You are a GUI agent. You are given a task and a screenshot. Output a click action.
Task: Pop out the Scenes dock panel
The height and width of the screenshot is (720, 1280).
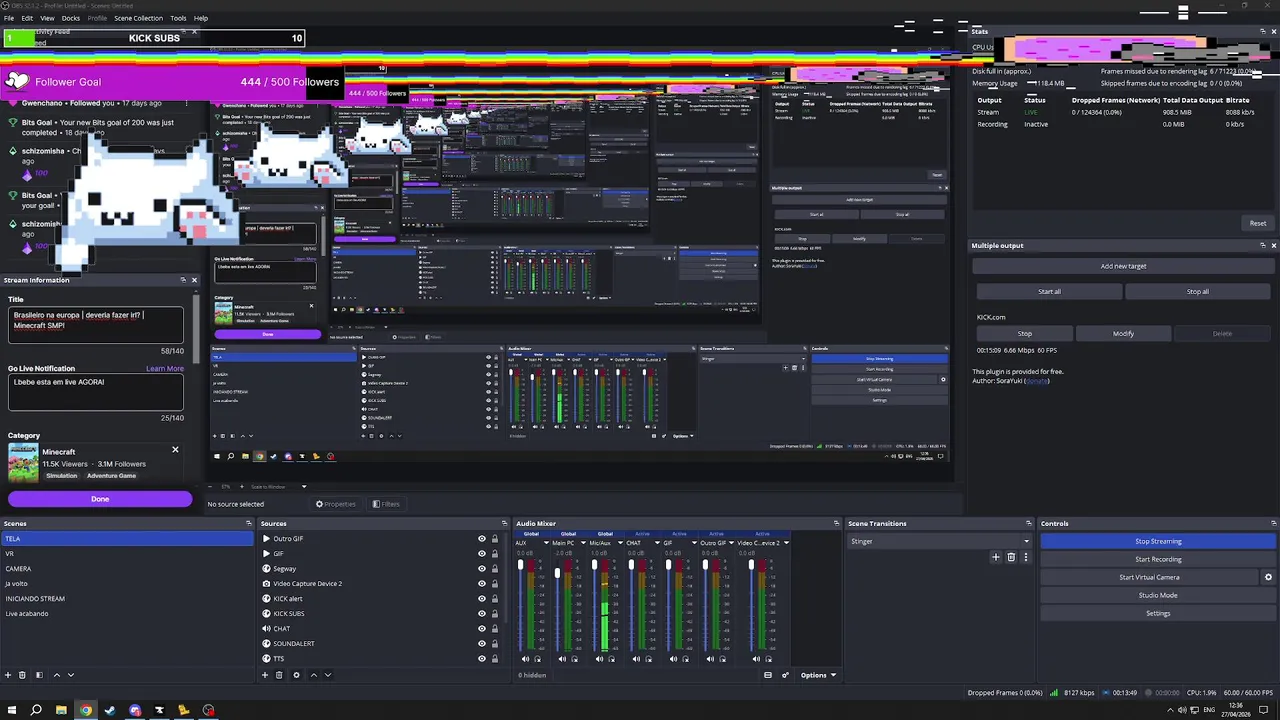click(249, 523)
